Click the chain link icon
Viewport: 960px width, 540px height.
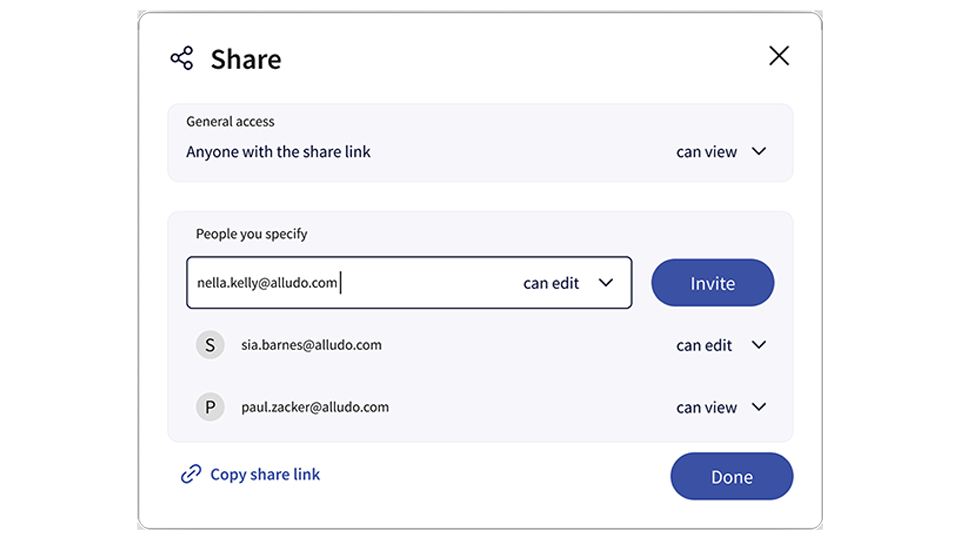[191, 475]
